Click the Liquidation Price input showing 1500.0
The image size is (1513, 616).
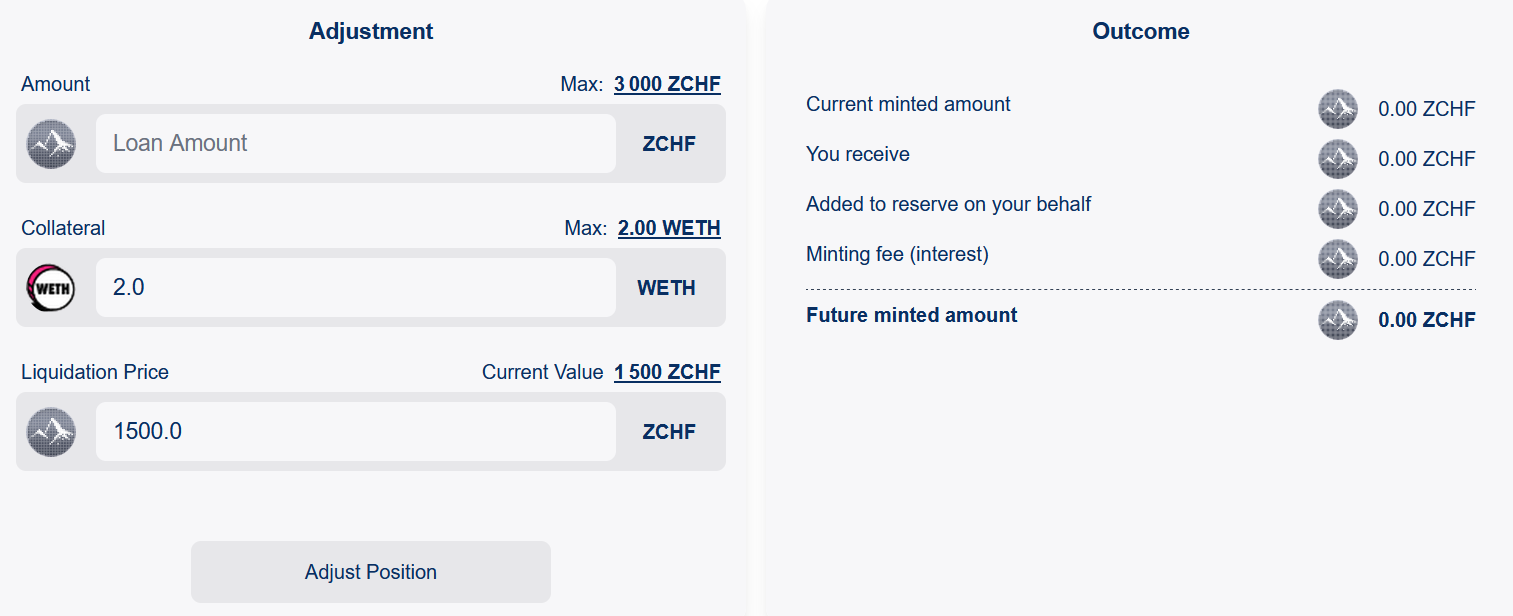click(355, 432)
